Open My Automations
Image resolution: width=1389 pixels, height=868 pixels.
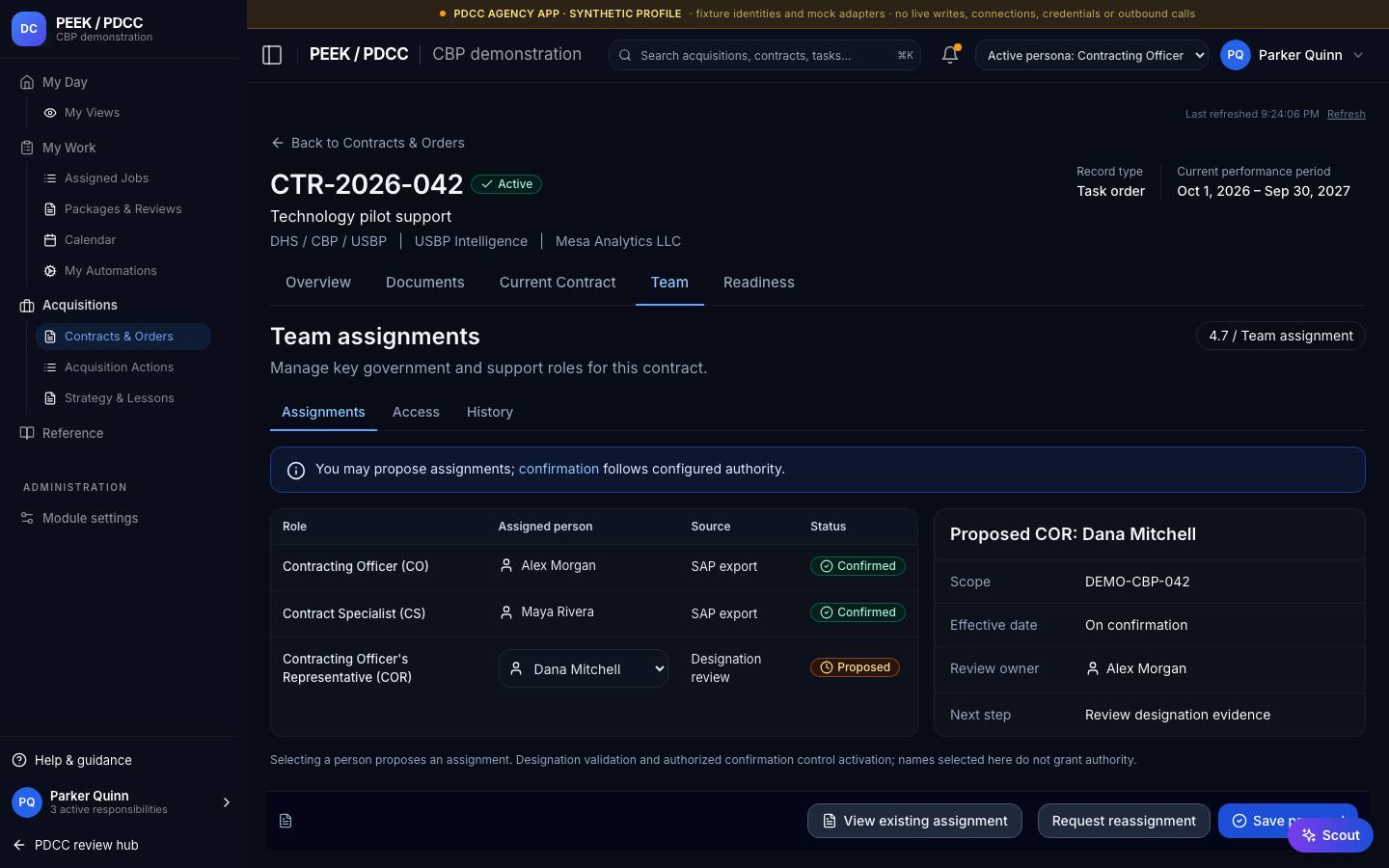click(110, 271)
